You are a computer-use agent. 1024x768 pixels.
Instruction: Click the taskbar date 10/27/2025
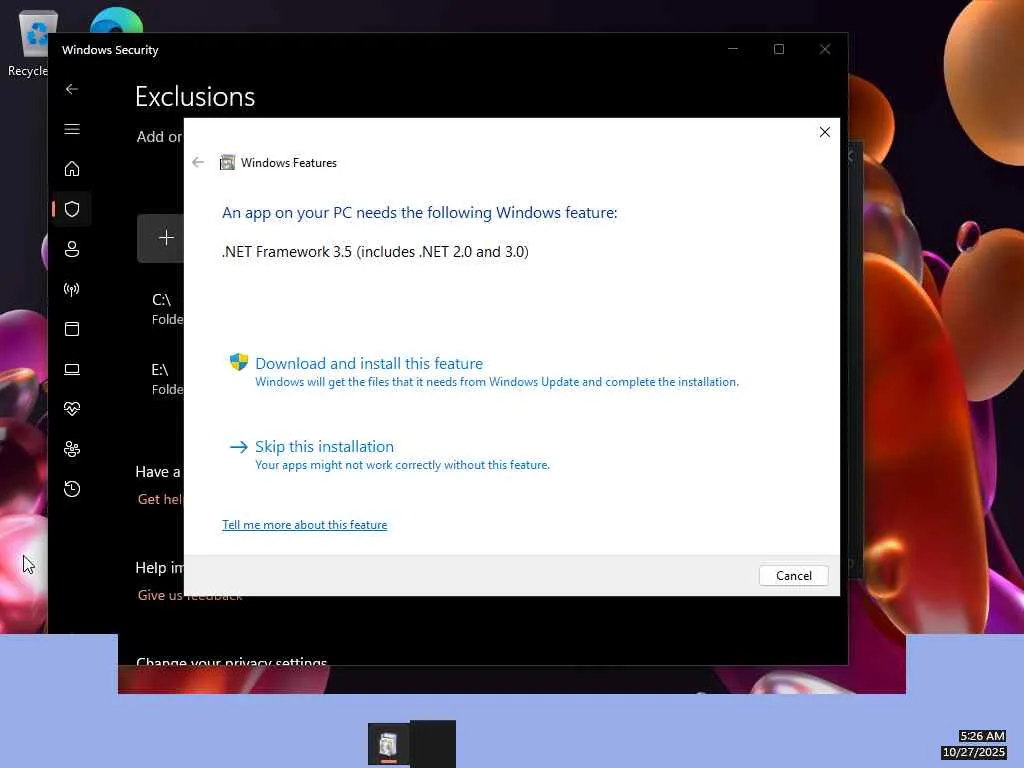pyautogui.click(x=974, y=752)
